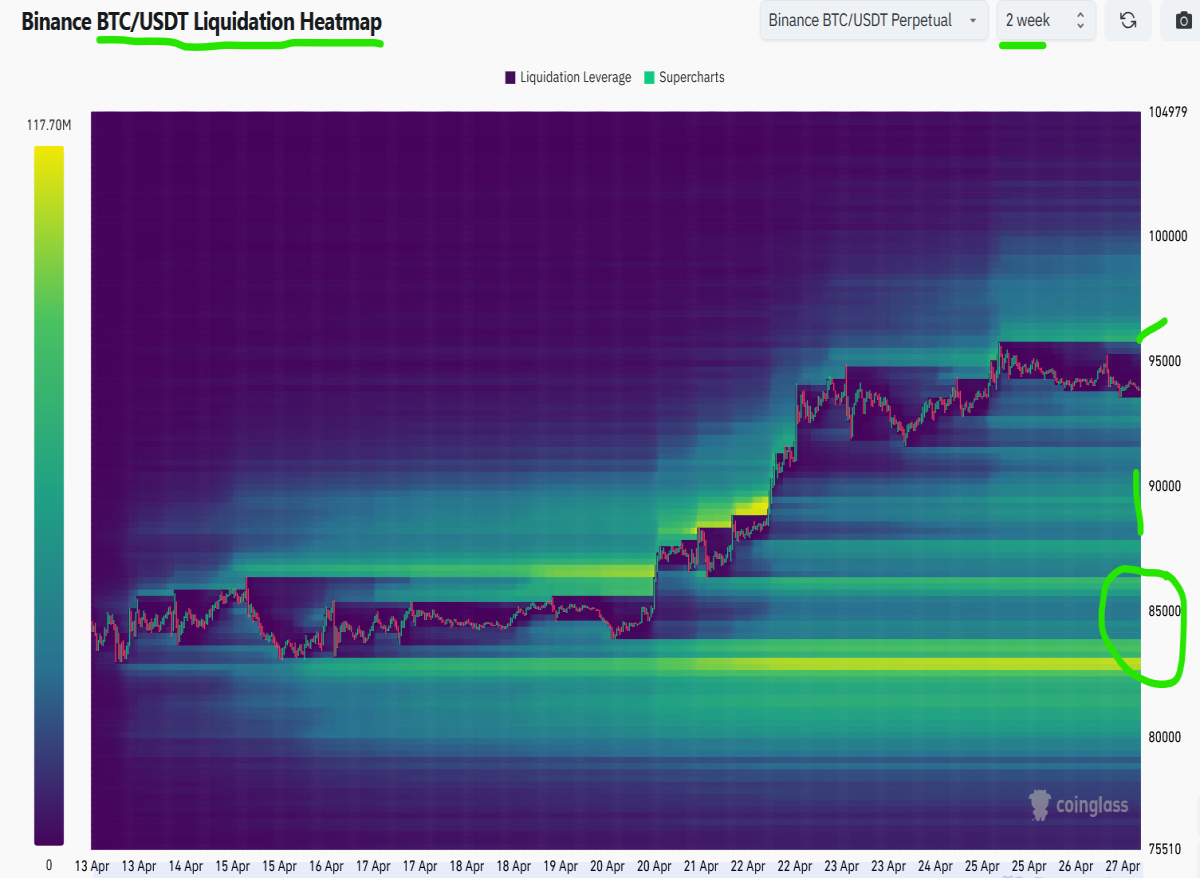Click the refresh chart icon
The width and height of the screenshot is (1200, 878).
click(x=1128, y=20)
